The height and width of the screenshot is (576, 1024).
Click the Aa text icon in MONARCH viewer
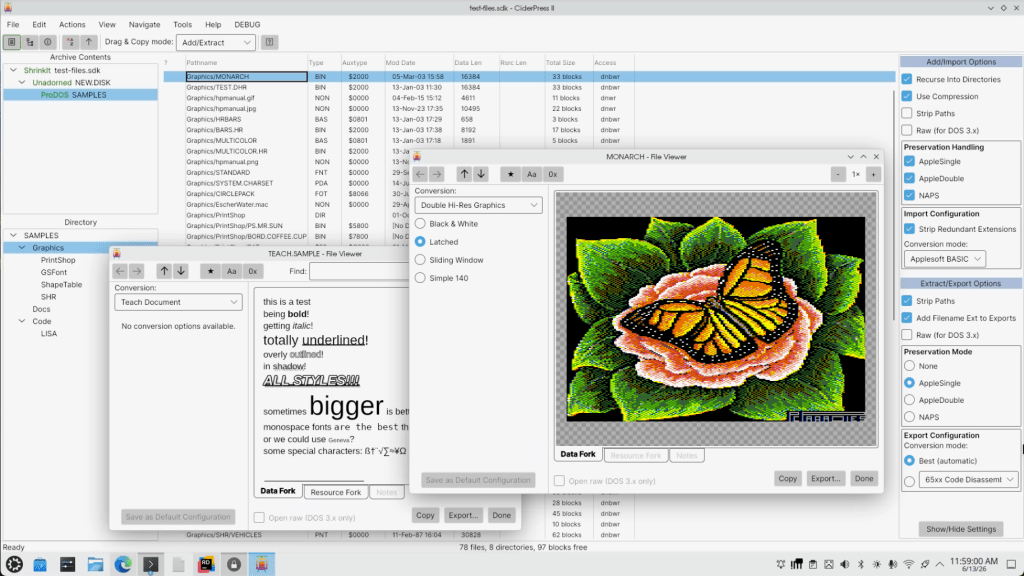(x=532, y=174)
